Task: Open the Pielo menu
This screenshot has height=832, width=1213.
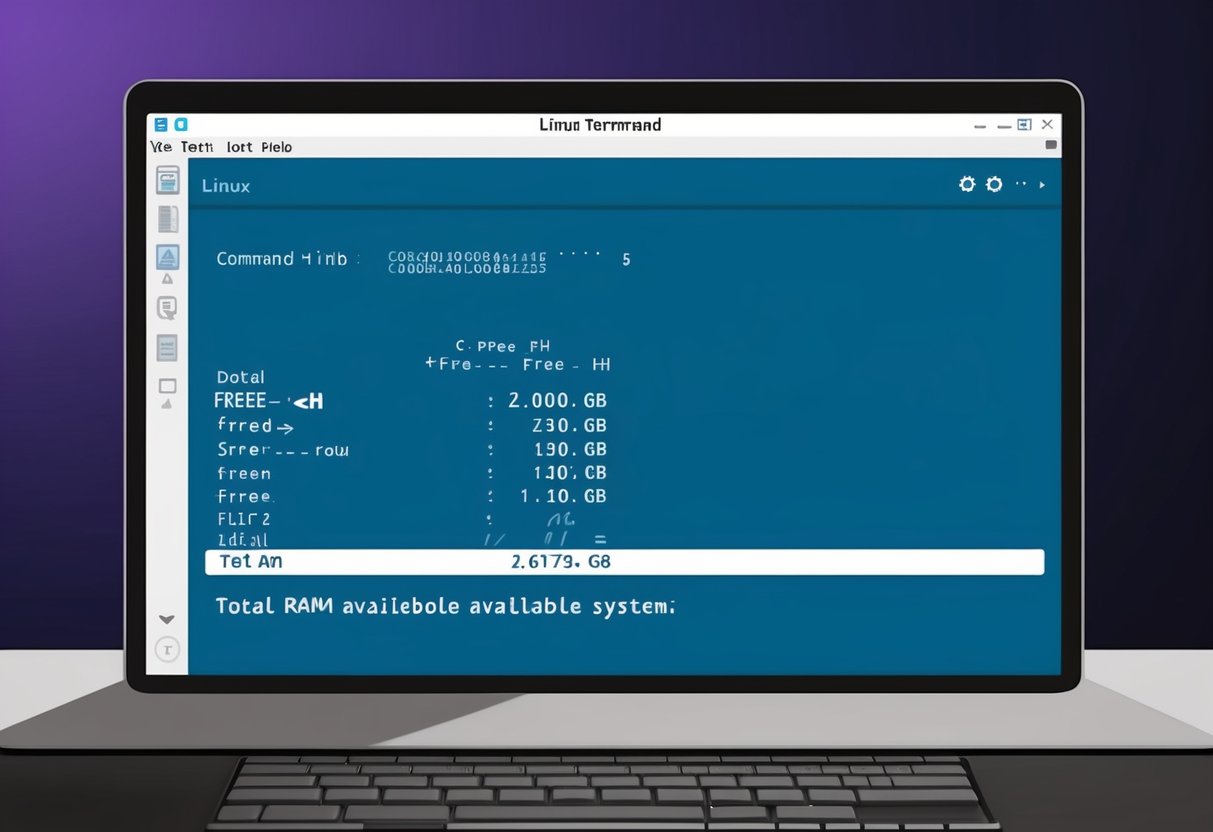Action: point(276,147)
